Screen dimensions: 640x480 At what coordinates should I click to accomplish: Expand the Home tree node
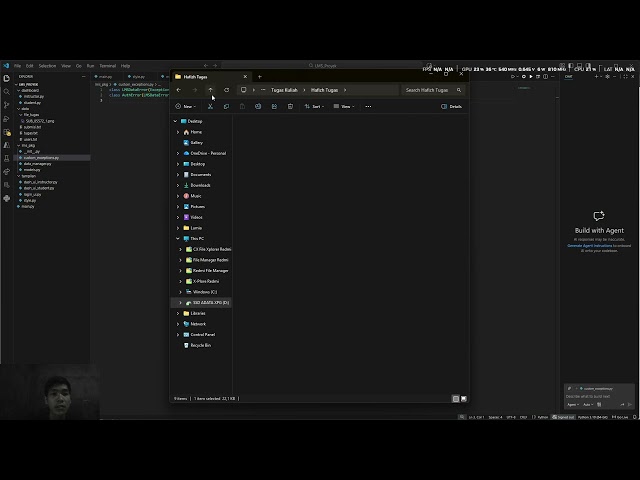pyautogui.click(x=178, y=132)
